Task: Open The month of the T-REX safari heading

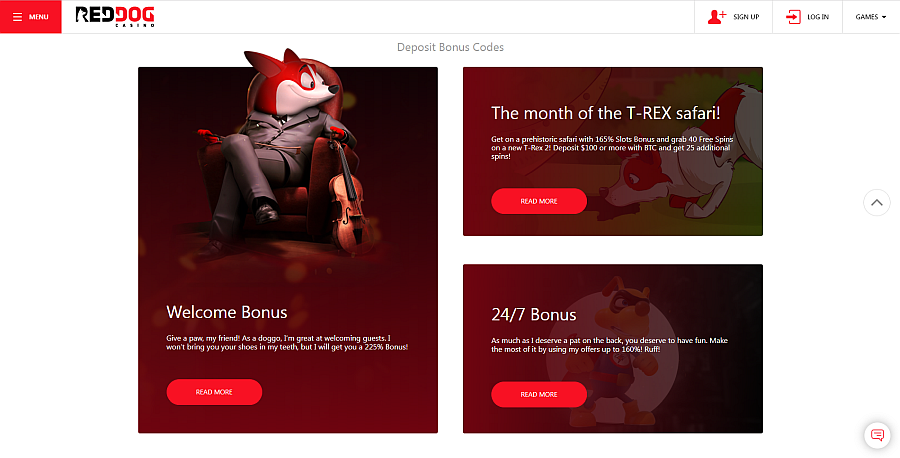Action: click(x=606, y=113)
